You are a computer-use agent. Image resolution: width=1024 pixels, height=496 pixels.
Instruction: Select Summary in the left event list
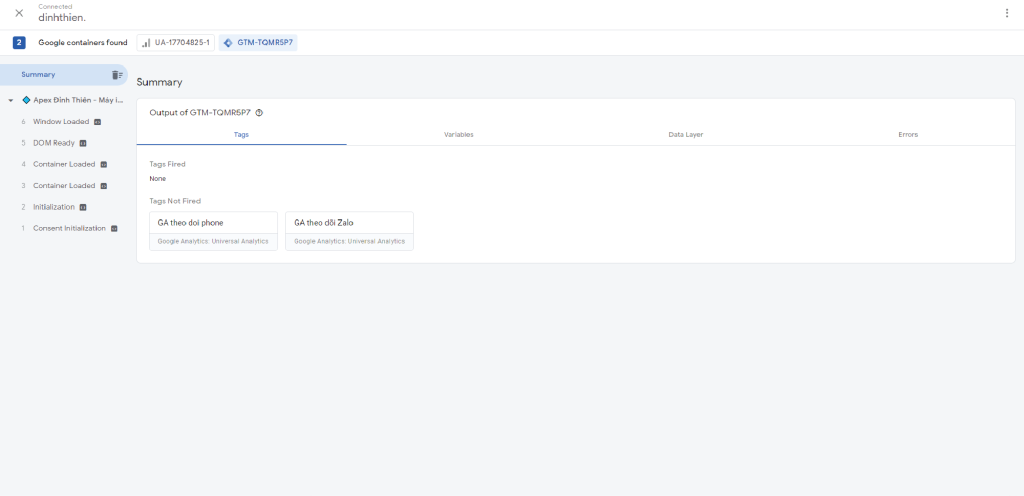[38, 75]
